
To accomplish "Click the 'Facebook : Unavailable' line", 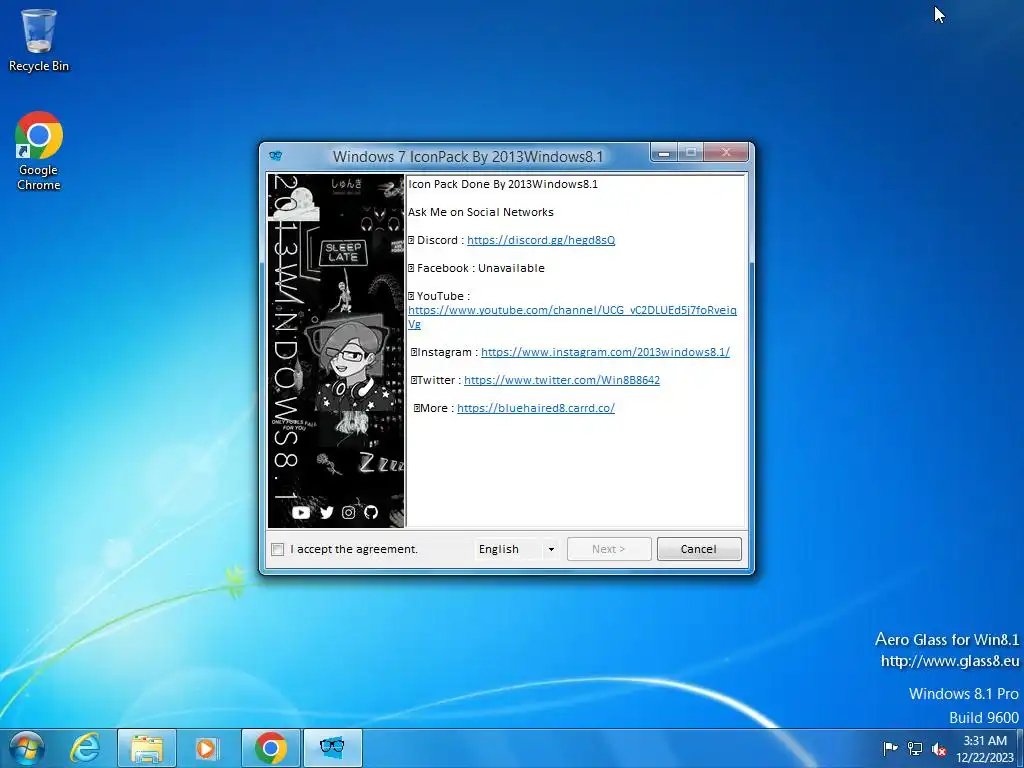I will click(476, 268).
